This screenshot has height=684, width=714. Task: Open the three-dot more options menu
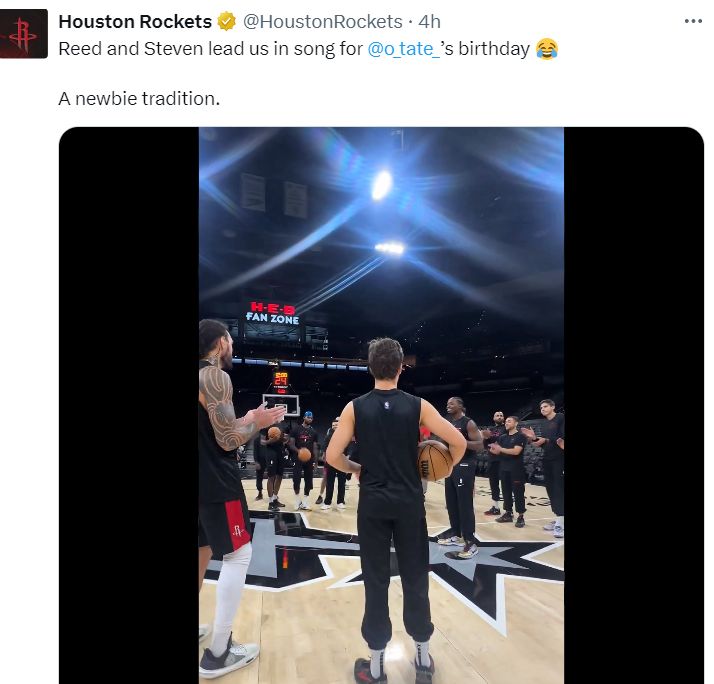(692, 22)
